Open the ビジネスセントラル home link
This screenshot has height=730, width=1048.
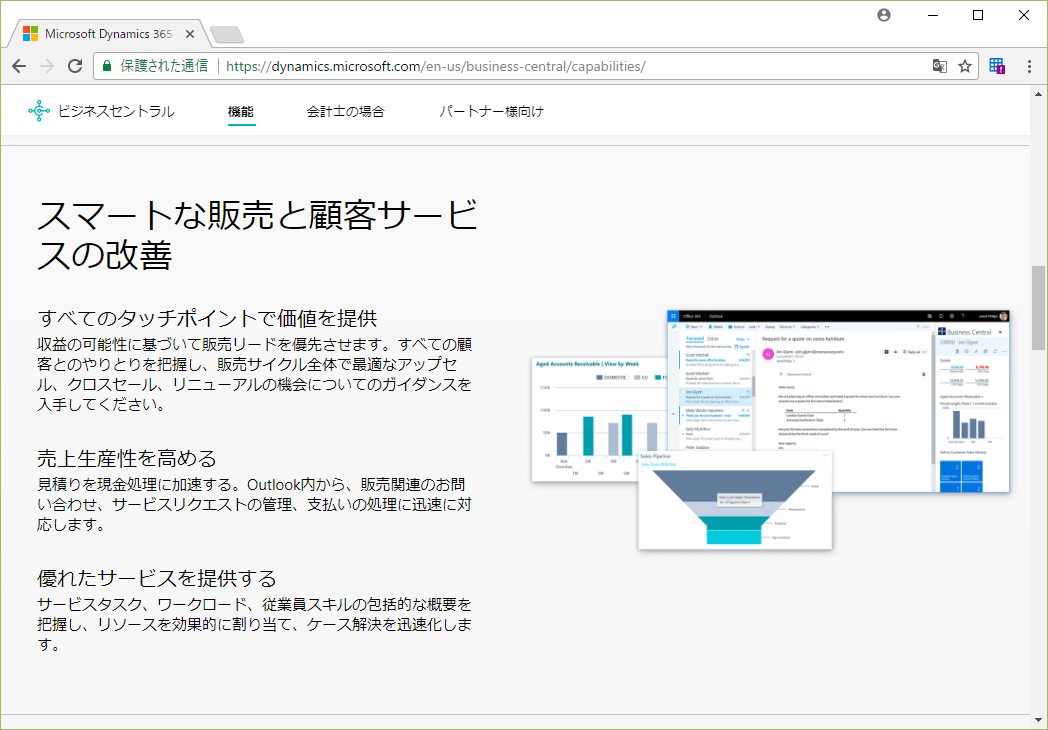pyautogui.click(x=116, y=112)
